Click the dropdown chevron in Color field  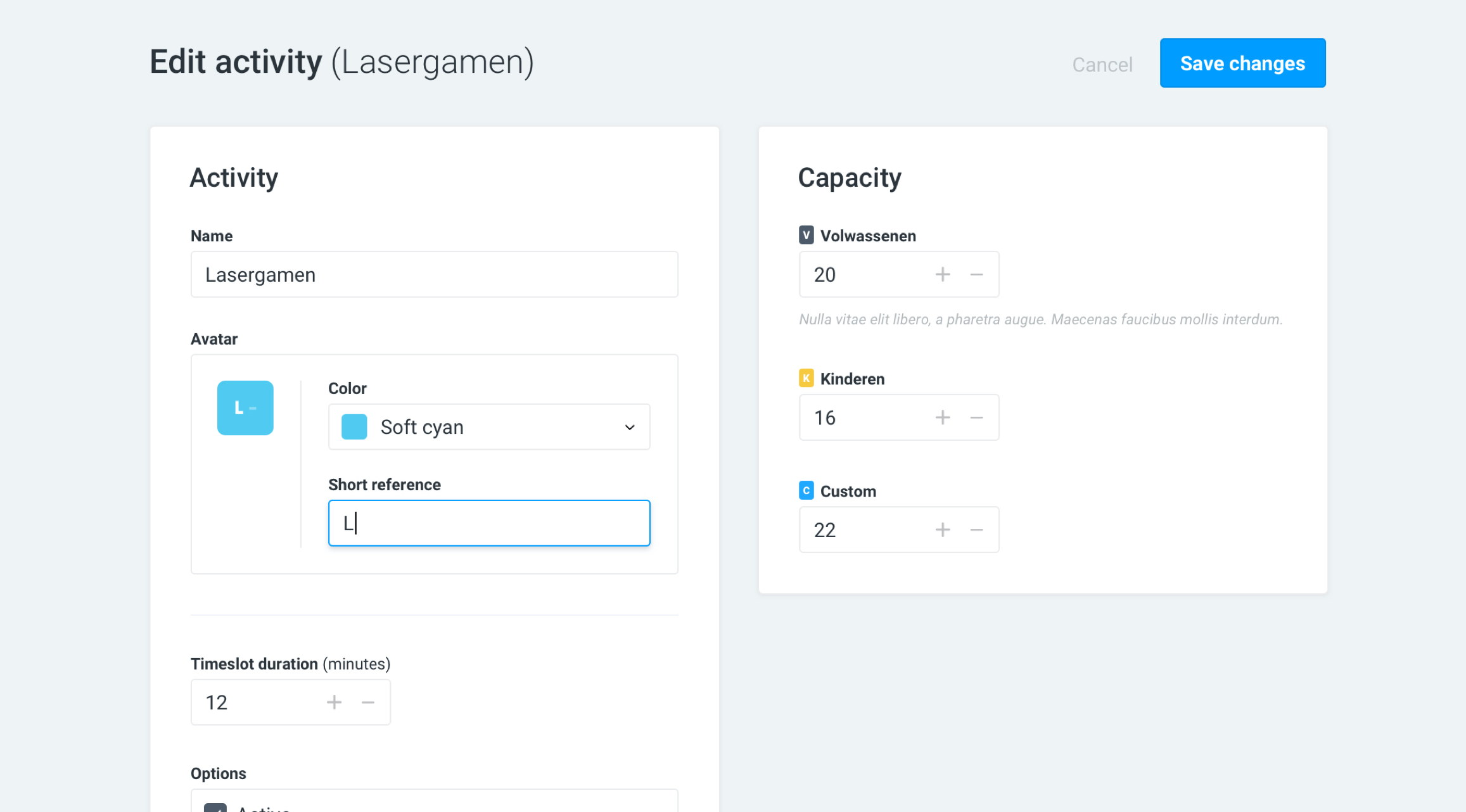pos(630,427)
